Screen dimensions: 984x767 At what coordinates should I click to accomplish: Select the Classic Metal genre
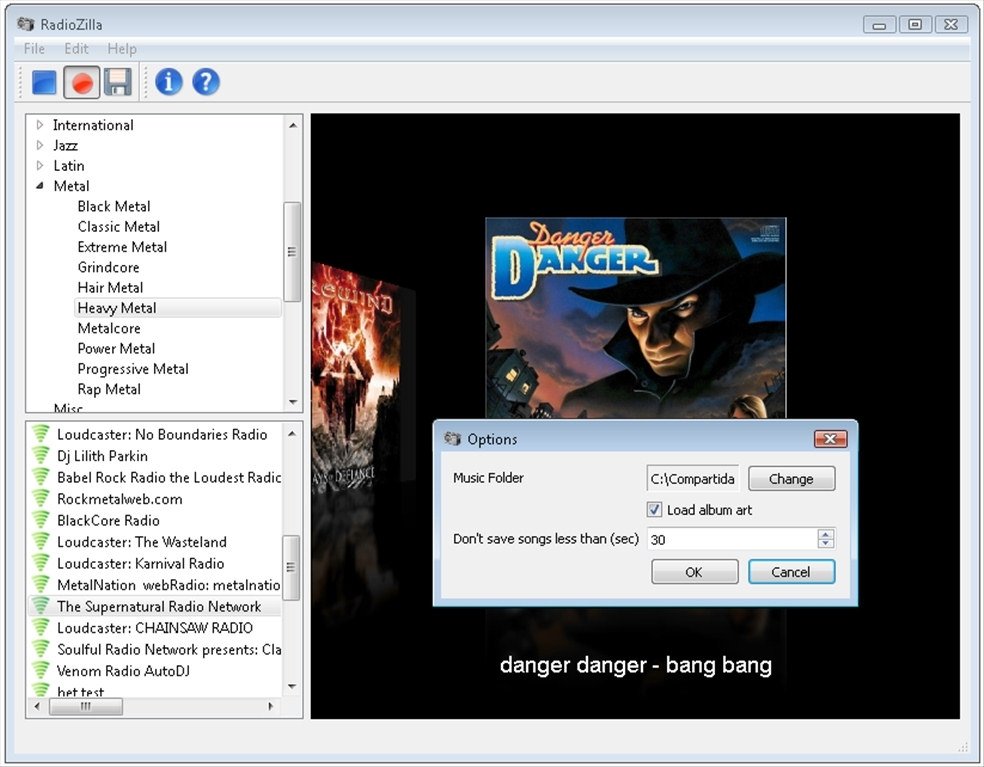(x=119, y=227)
